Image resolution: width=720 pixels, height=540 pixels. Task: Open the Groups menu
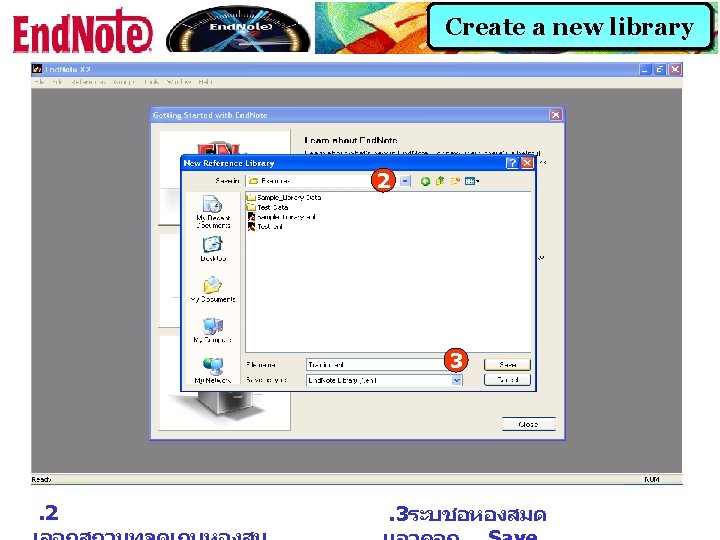124,82
